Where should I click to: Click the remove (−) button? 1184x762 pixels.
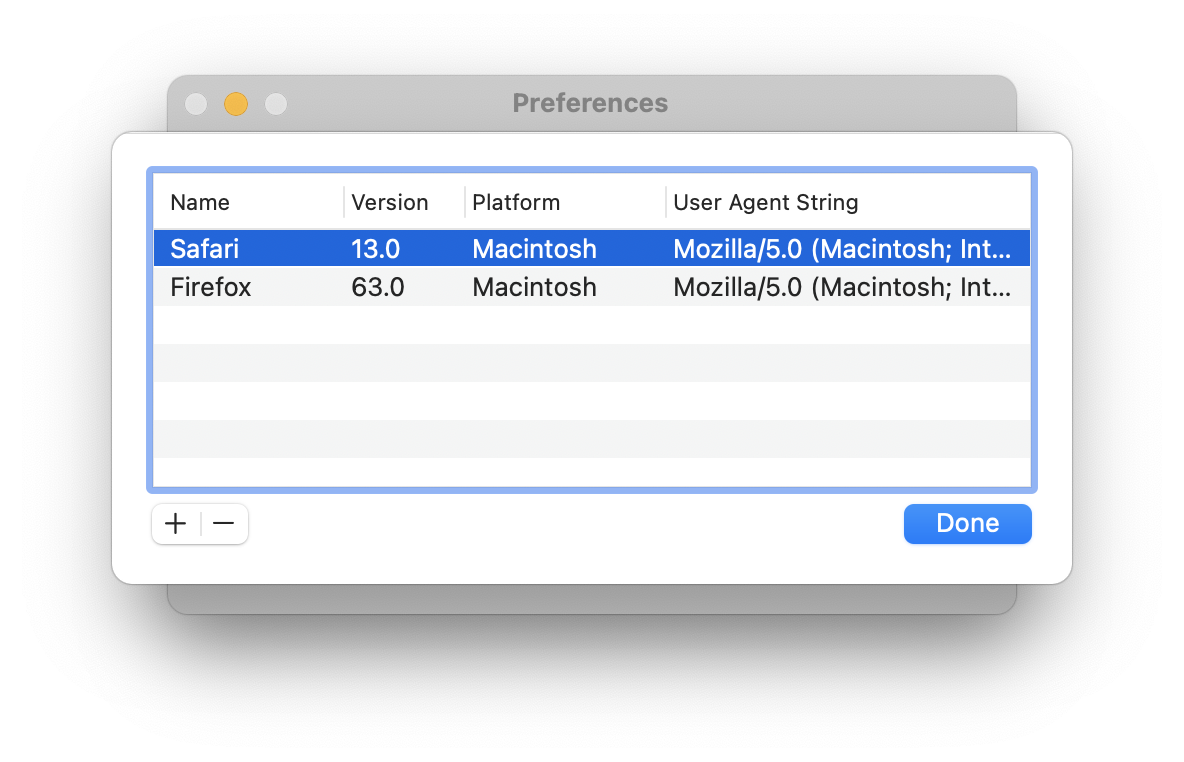point(223,523)
